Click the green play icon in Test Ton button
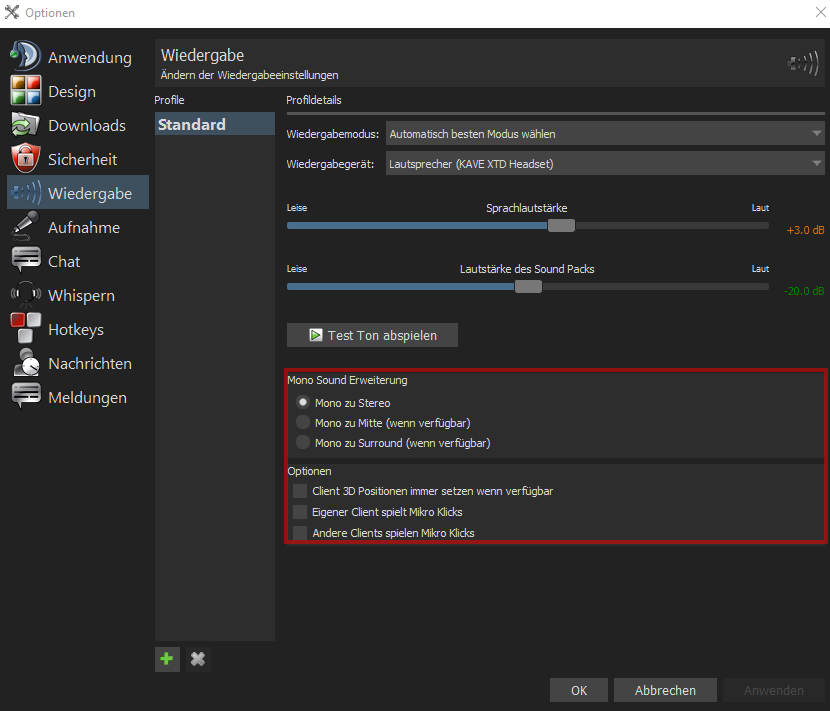This screenshot has height=711, width=830. tap(315, 335)
